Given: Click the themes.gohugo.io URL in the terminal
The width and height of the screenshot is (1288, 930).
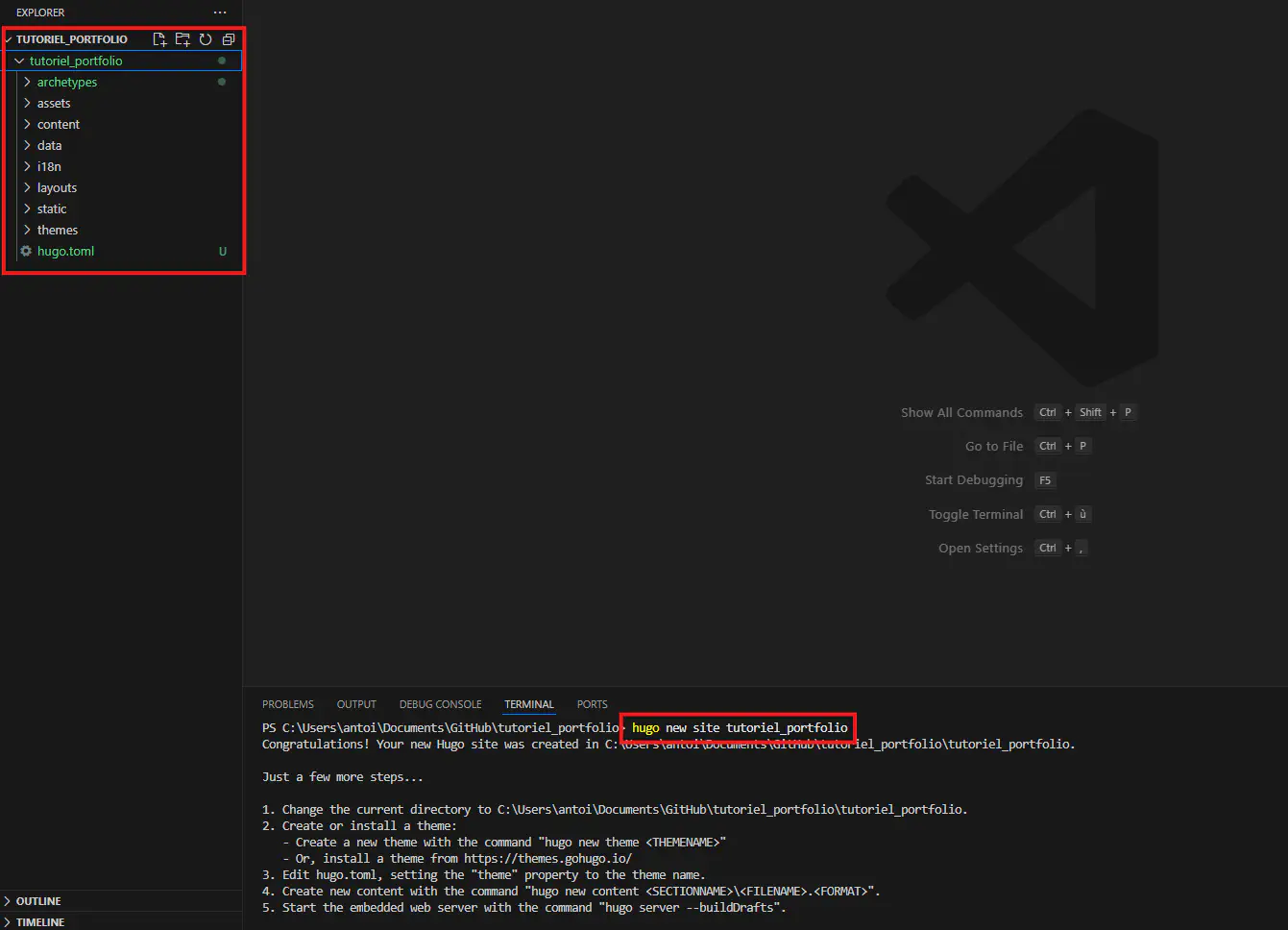Looking at the screenshot, I should coord(547,859).
